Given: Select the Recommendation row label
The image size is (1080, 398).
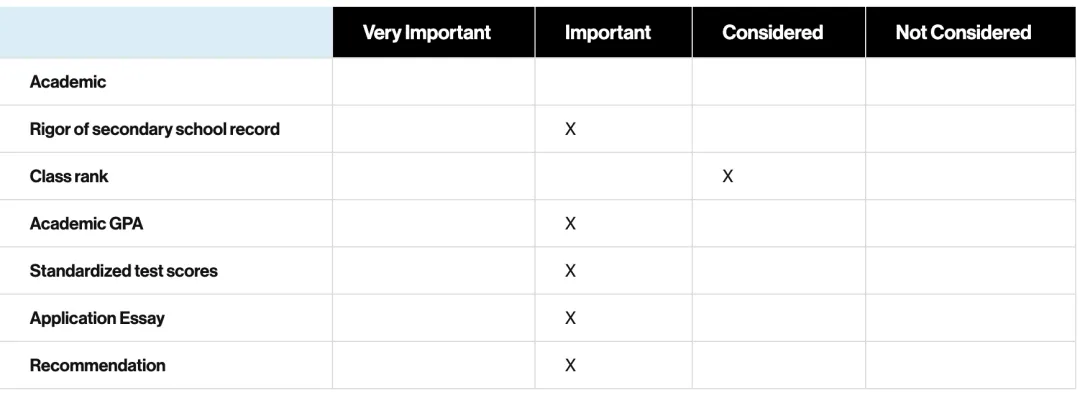Looking at the screenshot, I should click(x=97, y=365).
